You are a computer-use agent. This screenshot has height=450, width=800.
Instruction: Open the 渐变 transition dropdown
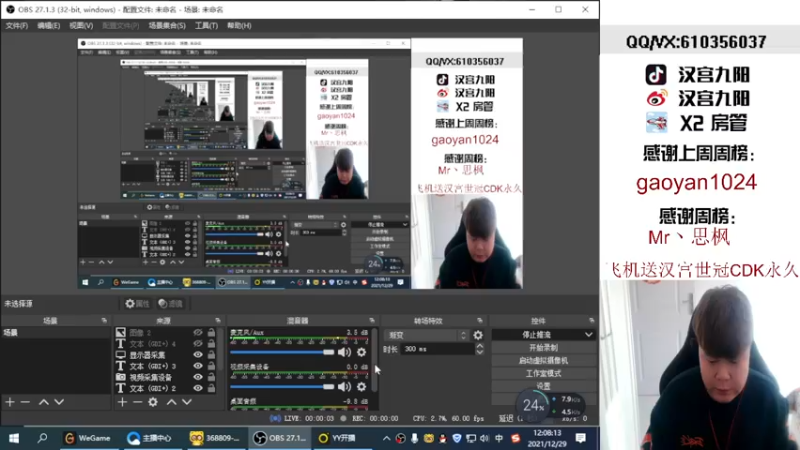[x=427, y=335]
